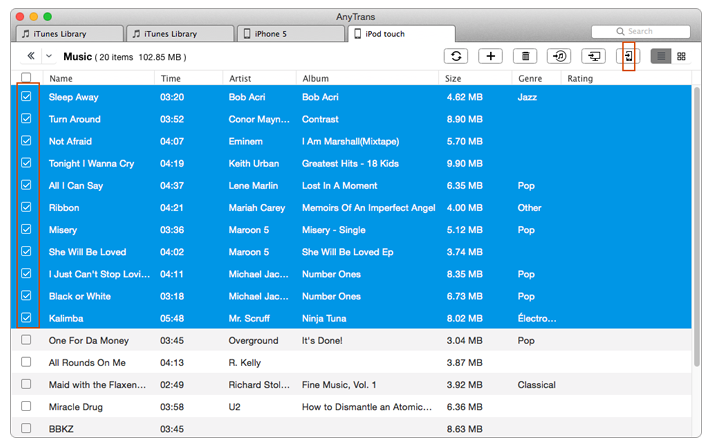
Task: Click artist 'Eminem' in Not Afraid row
Action: [246, 141]
